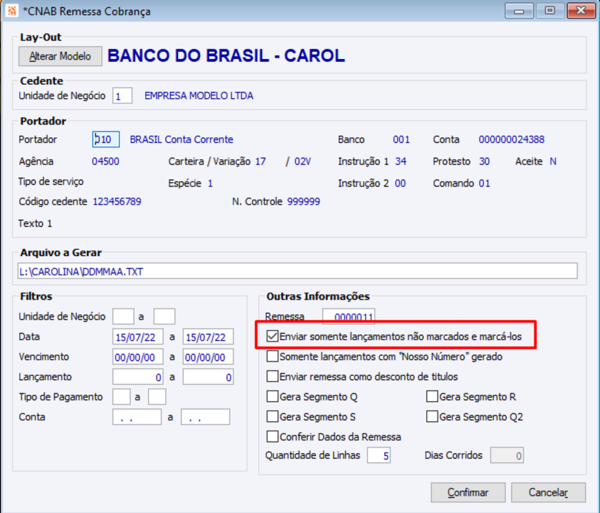This screenshot has width=600, height=513.
Task: Cancel the dialog with the Cancelar button
Action: (x=548, y=492)
